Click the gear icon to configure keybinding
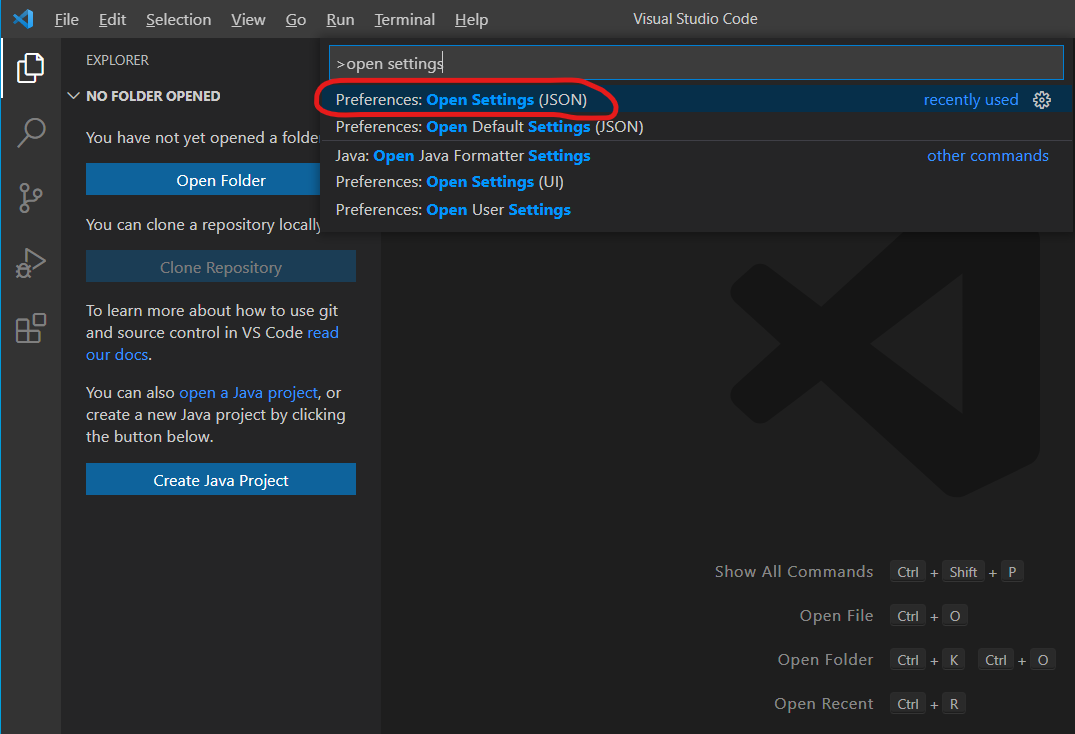This screenshot has width=1075, height=734. pyautogui.click(x=1042, y=100)
